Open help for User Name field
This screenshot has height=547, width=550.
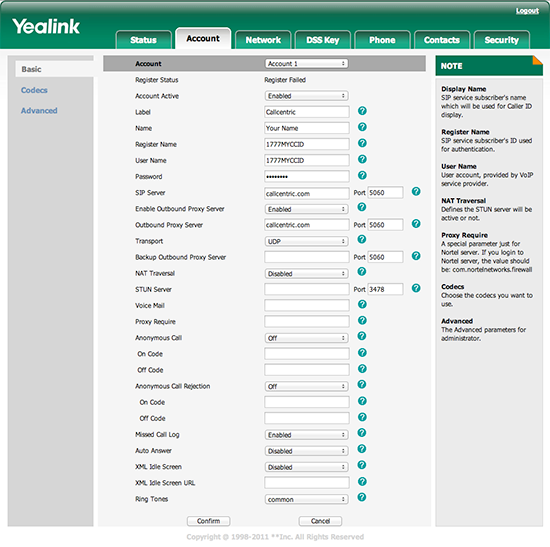pos(362,159)
